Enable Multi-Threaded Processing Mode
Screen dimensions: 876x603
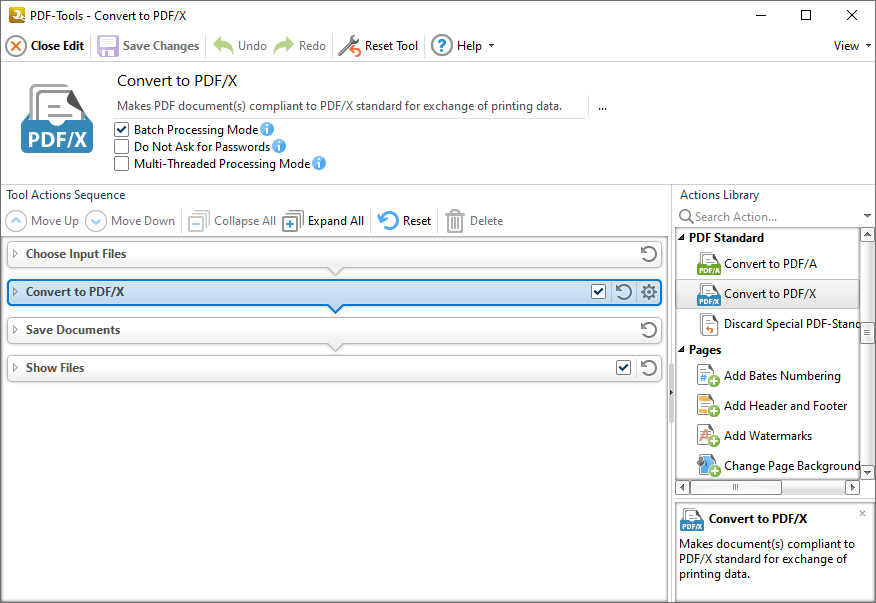point(121,164)
